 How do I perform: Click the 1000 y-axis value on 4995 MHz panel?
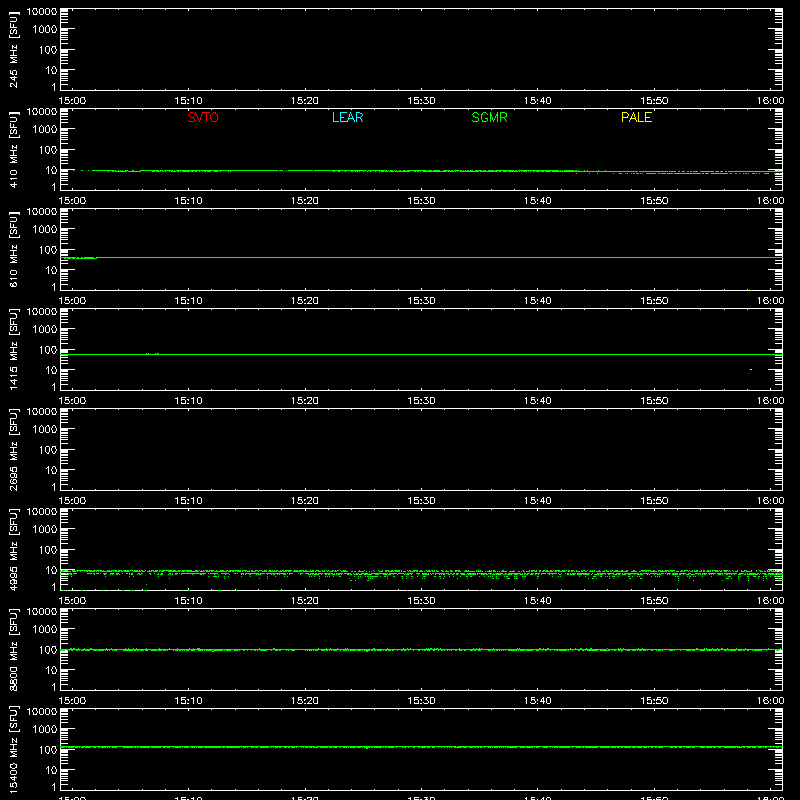point(45,529)
